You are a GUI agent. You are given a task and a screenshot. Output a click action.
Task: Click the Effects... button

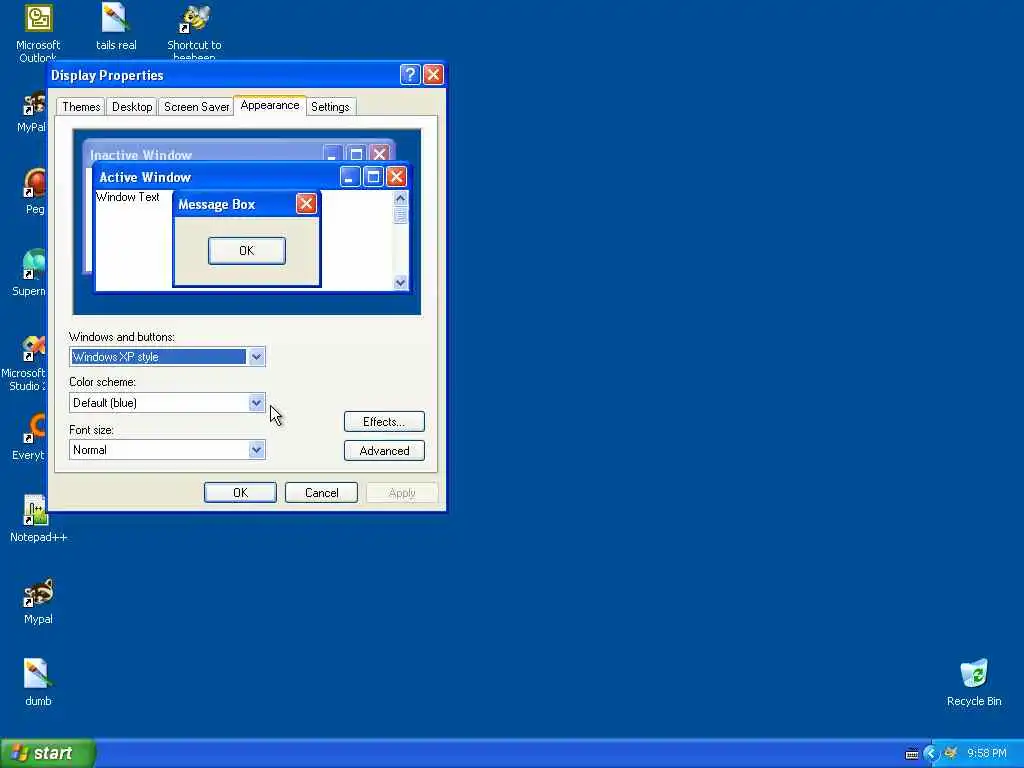[384, 422]
